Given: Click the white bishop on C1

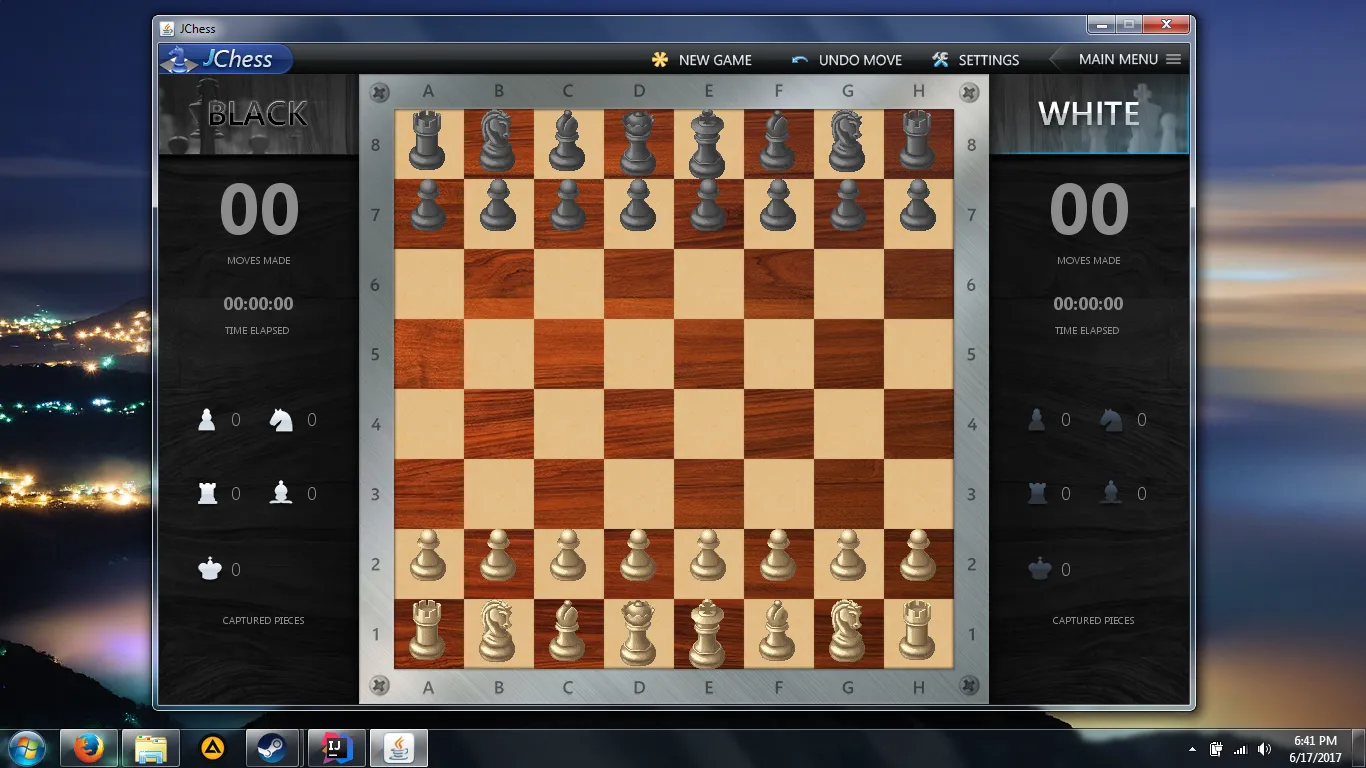Looking at the screenshot, I should (568, 634).
